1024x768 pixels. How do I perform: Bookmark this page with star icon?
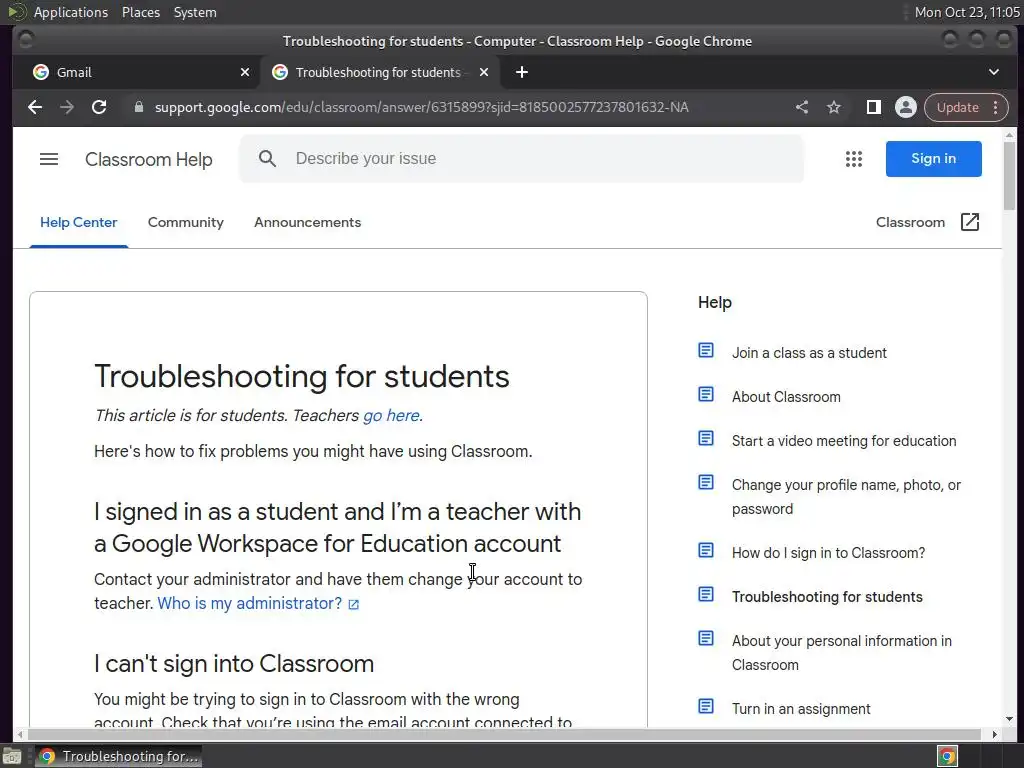pyautogui.click(x=834, y=107)
